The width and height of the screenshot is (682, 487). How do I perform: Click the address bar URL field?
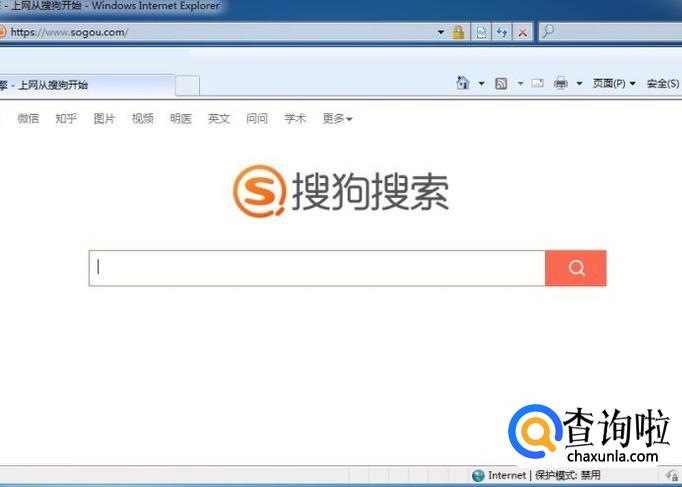point(217,32)
